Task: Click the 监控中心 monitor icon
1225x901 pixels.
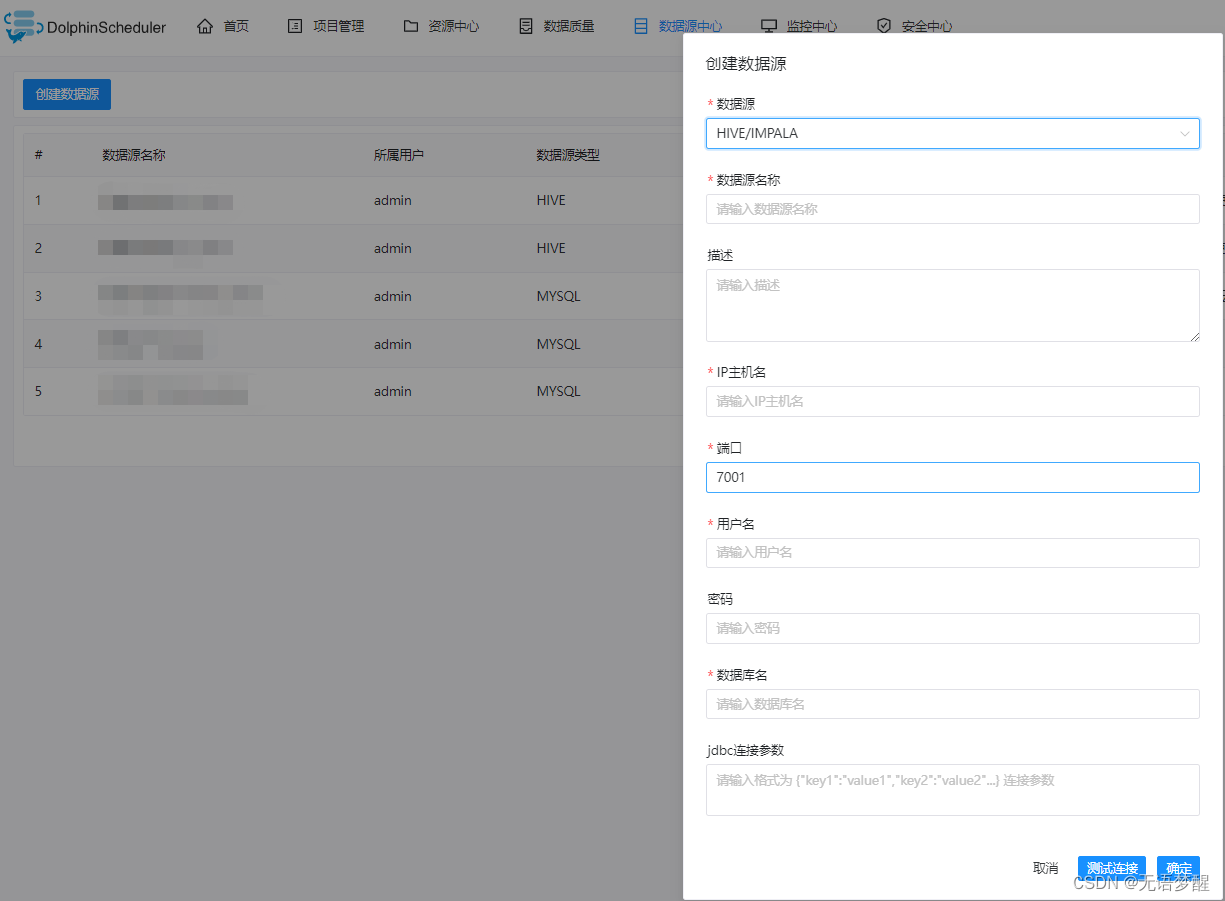Action: (769, 26)
